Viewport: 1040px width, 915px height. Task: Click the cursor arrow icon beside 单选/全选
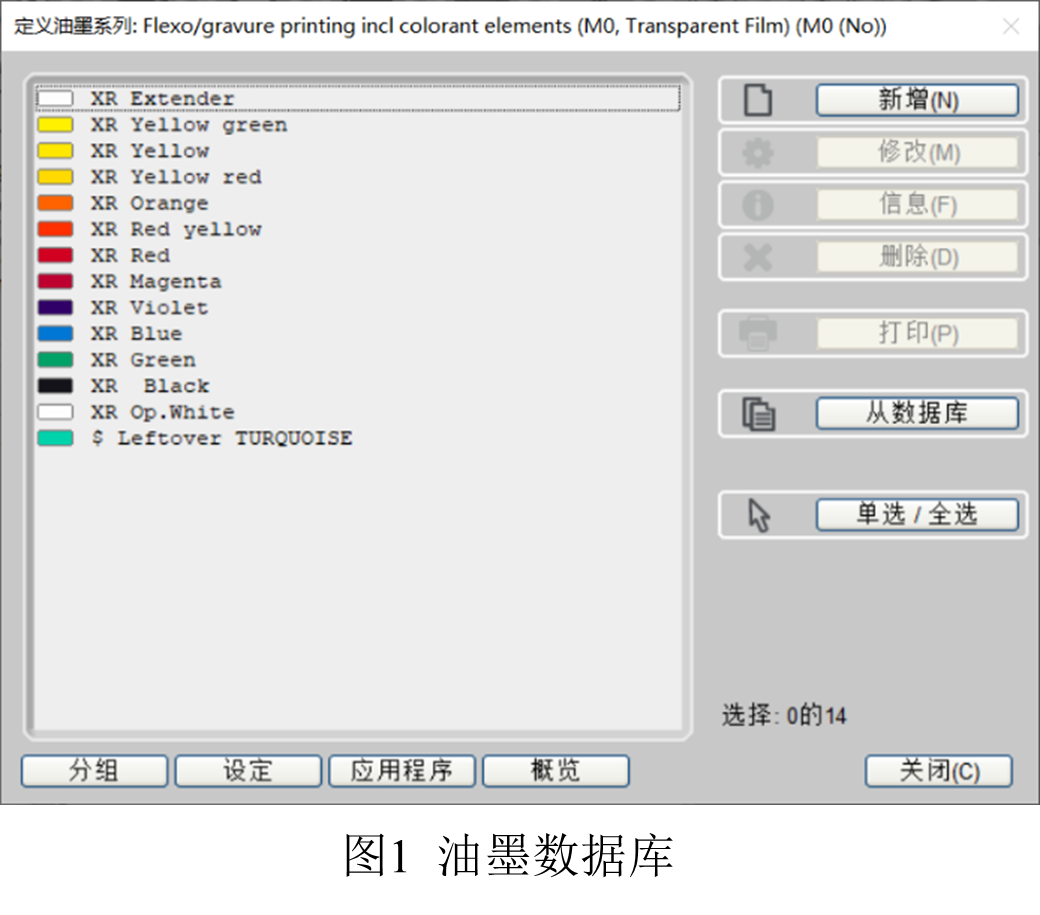pyautogui.click(x=759, y=515)
